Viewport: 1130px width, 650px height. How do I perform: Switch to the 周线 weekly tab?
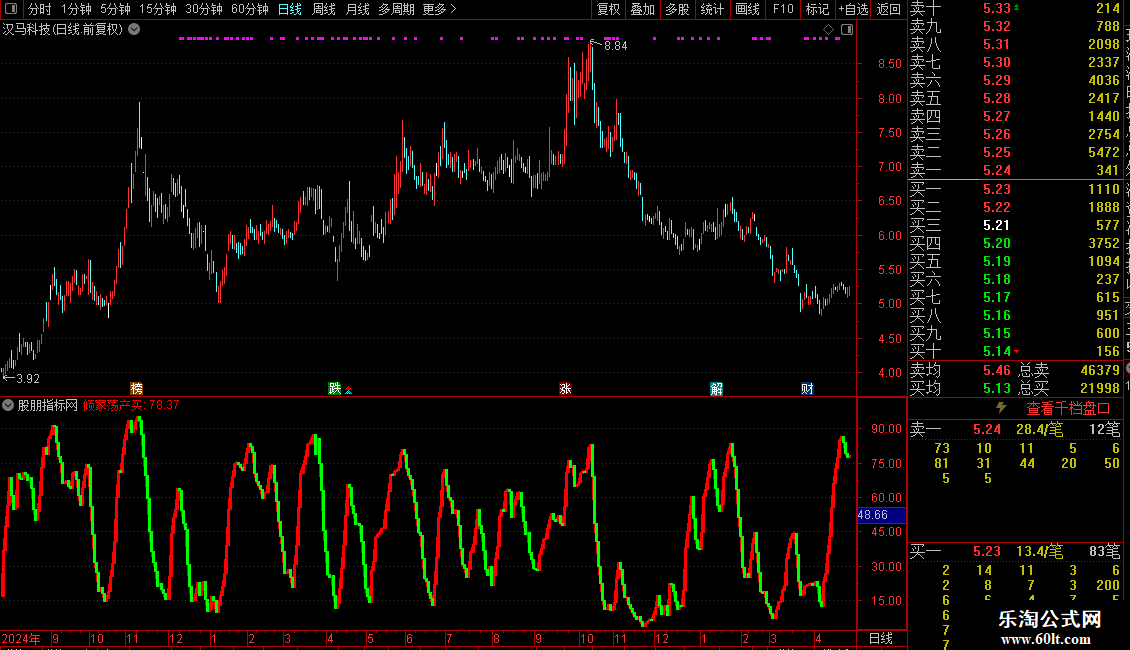[x=324, y=9]
